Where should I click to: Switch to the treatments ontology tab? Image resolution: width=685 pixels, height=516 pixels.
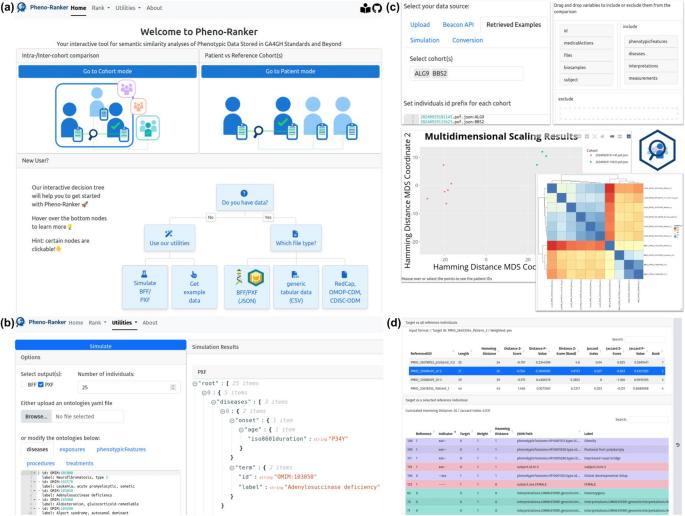click(80, 463)
